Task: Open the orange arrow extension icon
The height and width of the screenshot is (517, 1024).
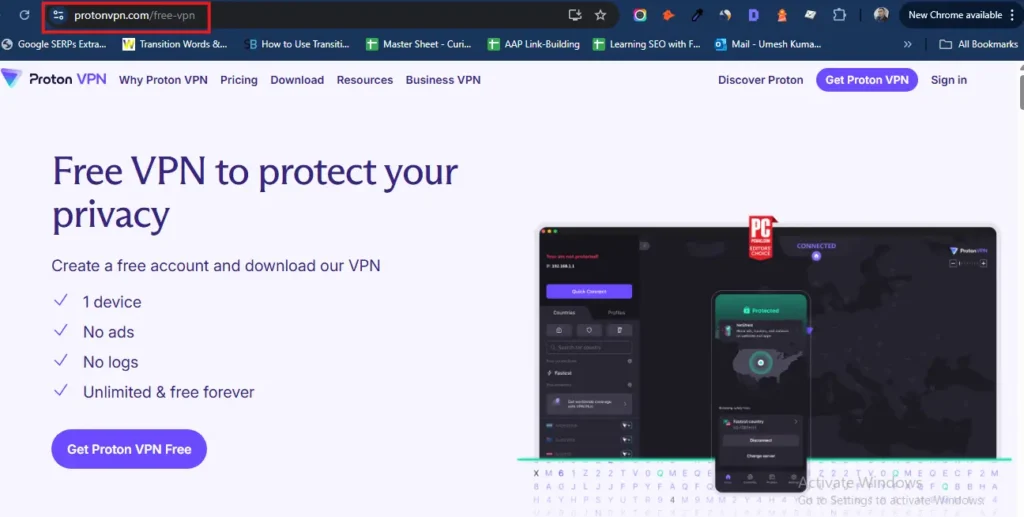Action: [x=667, y=15]
